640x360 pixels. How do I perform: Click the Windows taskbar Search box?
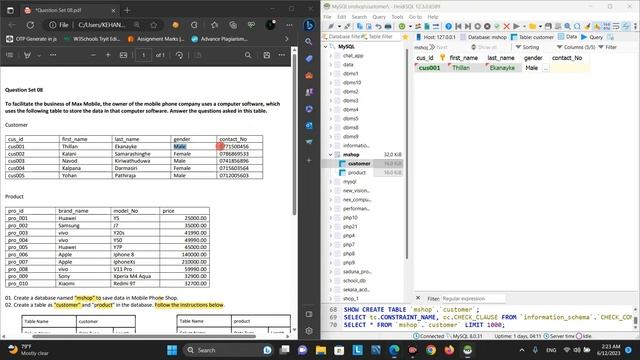click(228, 350)
